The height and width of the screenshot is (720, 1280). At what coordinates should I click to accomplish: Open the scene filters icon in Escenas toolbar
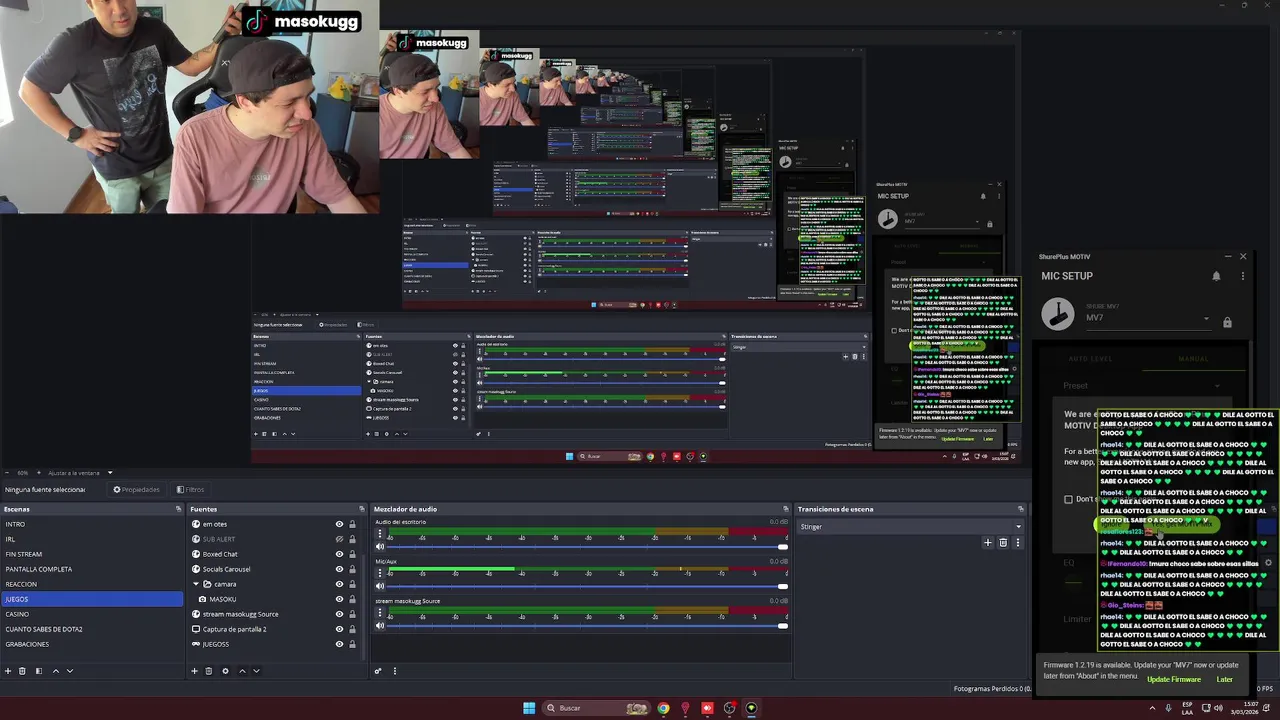(39, 671)
